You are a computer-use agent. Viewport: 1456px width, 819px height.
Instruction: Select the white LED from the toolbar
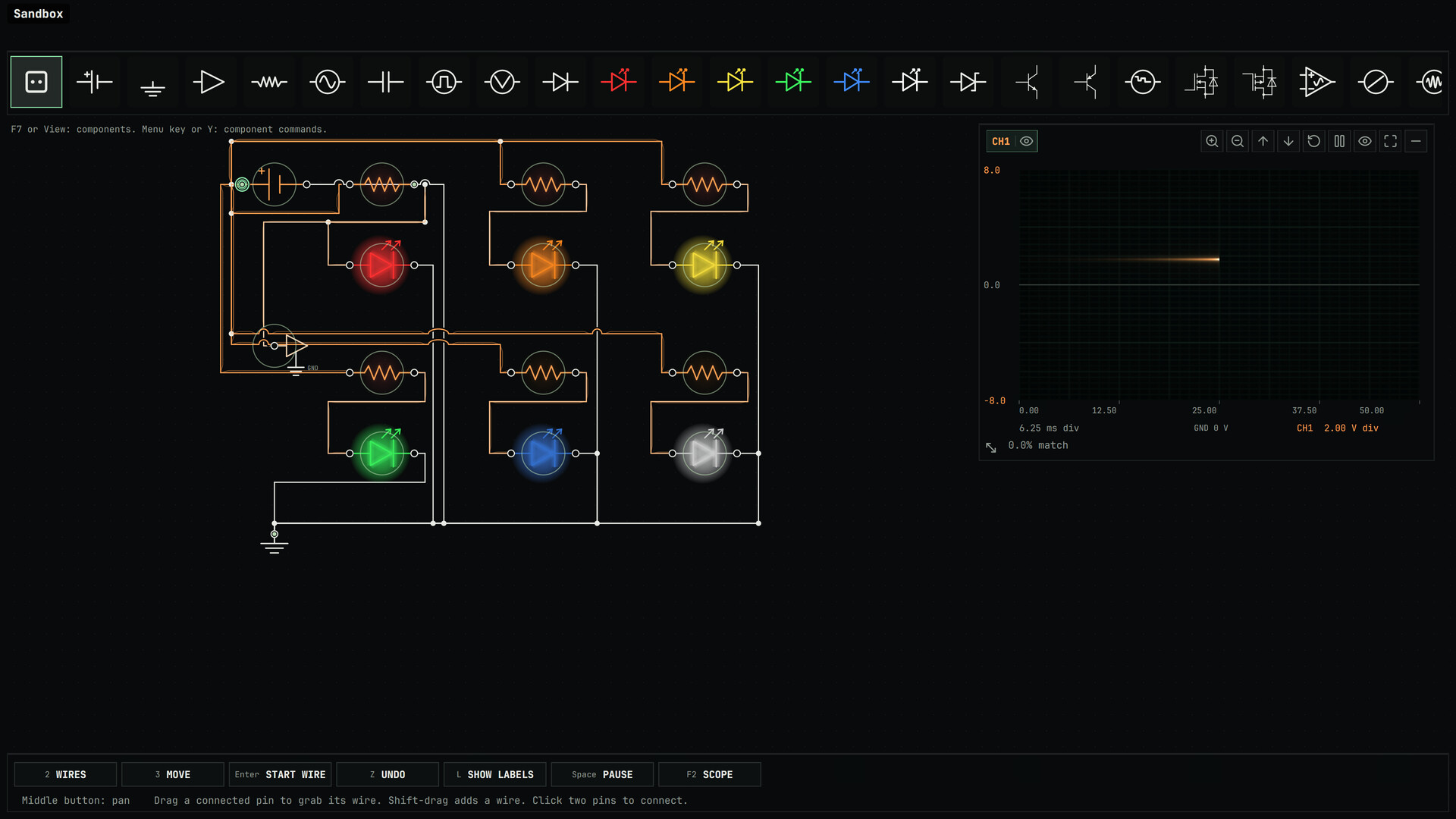910,82
